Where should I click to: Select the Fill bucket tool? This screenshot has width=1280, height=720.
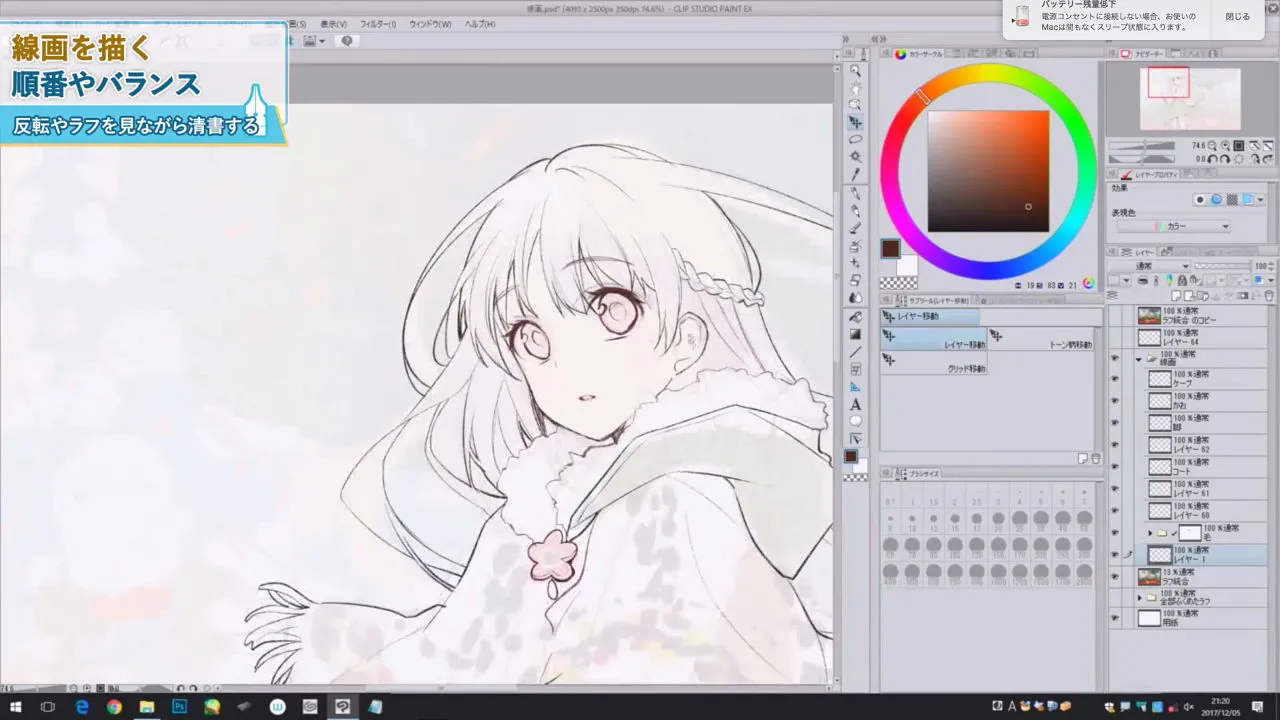[x=855, y=317]
